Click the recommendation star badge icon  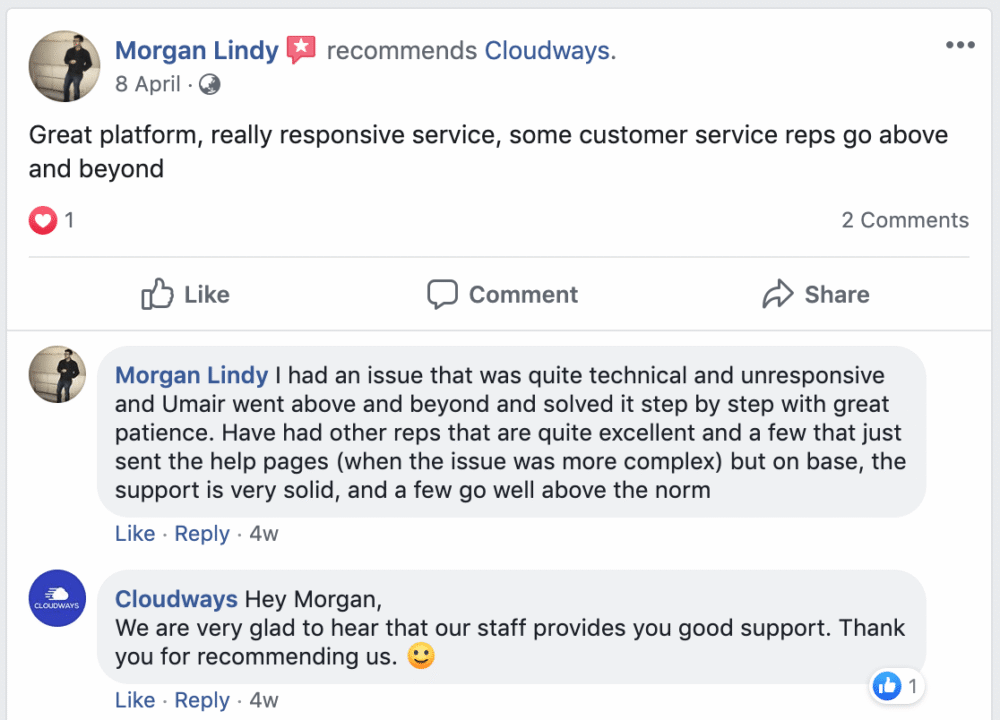point(301,50)
